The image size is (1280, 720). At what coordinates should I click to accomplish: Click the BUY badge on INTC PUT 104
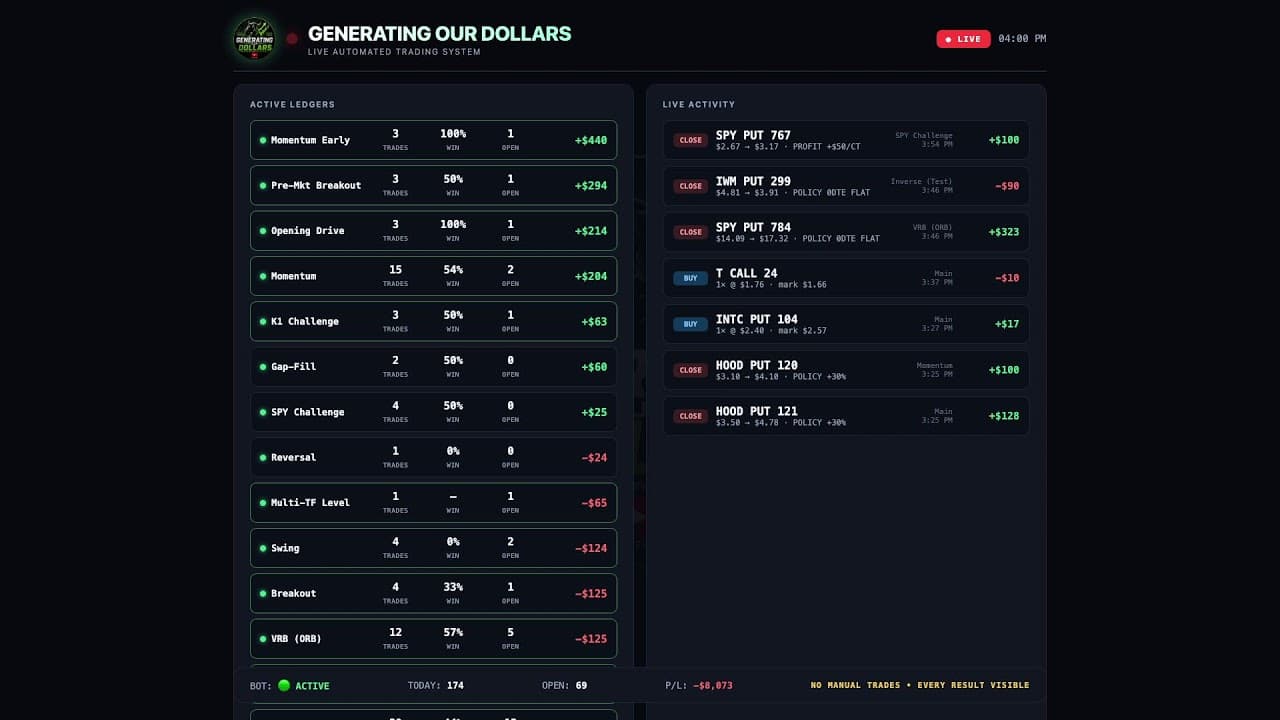691,324
